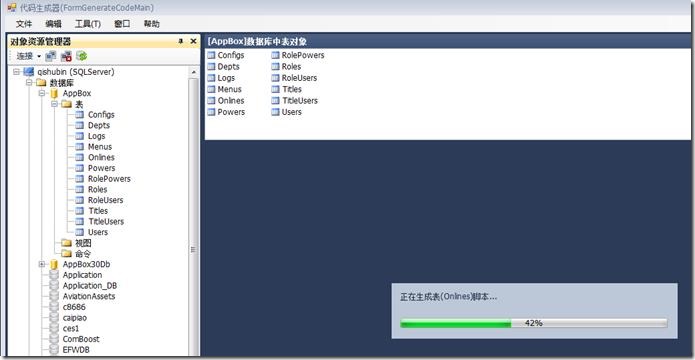The image size is (695, 360).
Task: Open the 文件 menu
Action: coord(23,24)
